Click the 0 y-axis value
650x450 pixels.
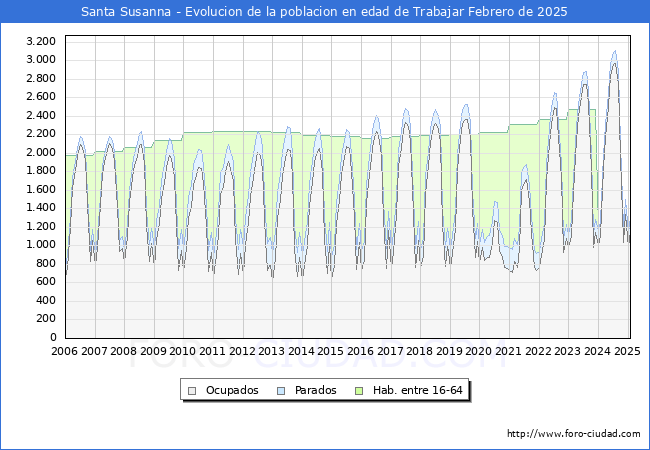53,337
